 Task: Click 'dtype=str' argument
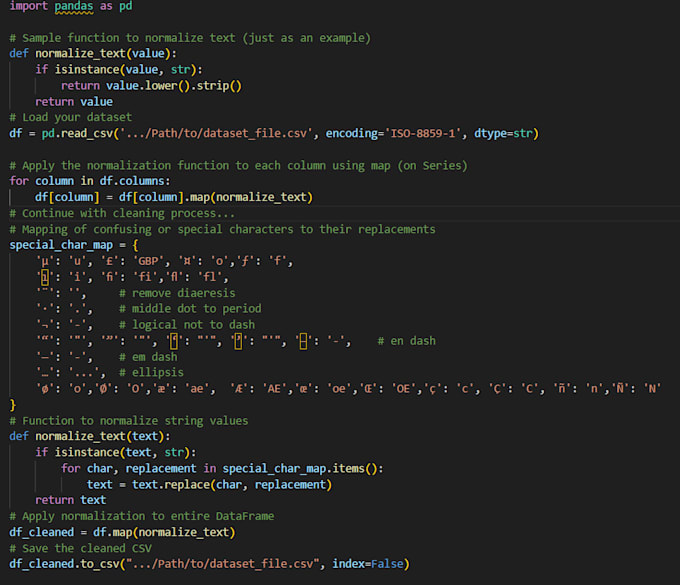[x=503, y=133]
